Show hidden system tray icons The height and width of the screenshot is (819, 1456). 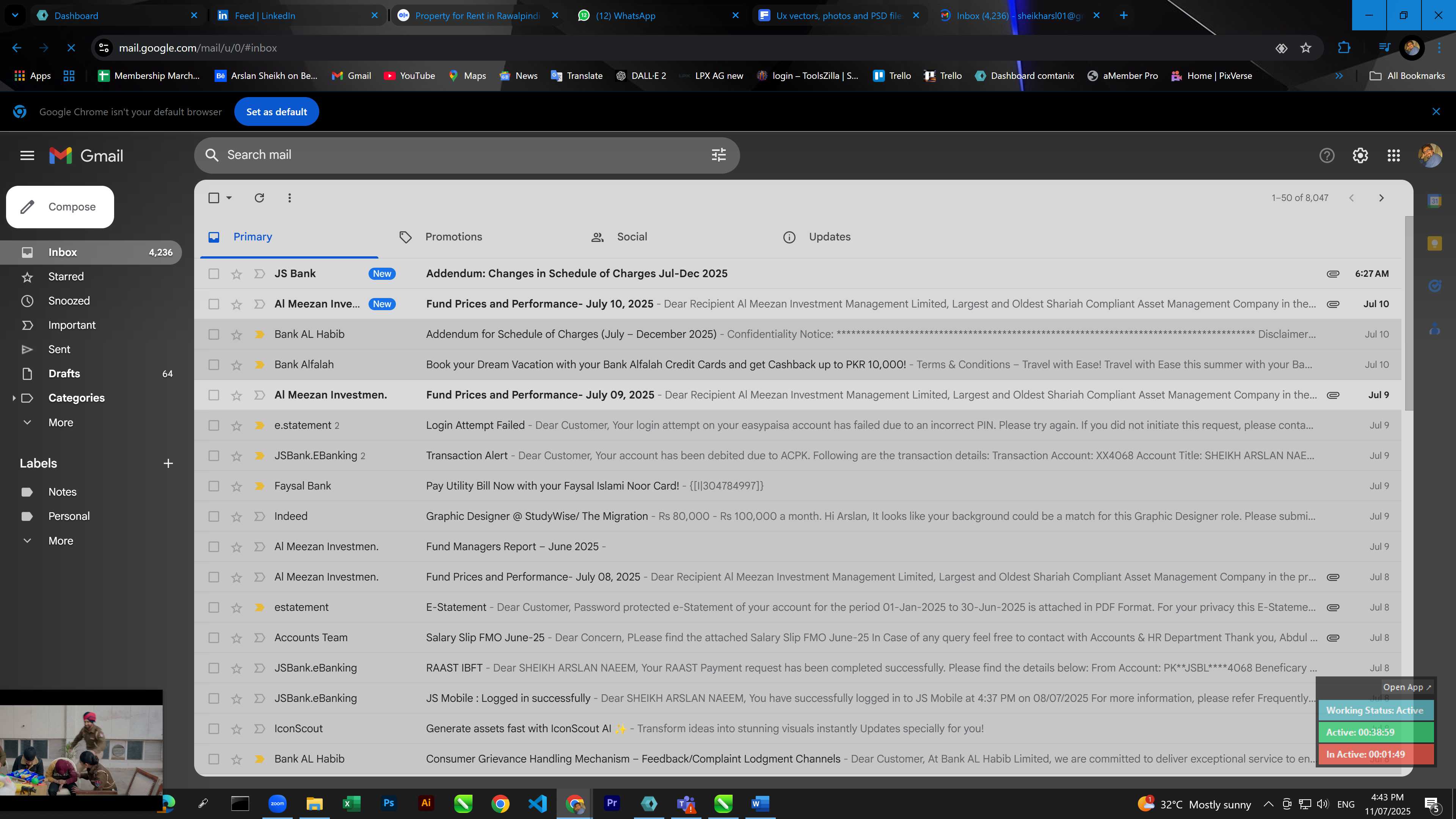(1268, 804)
